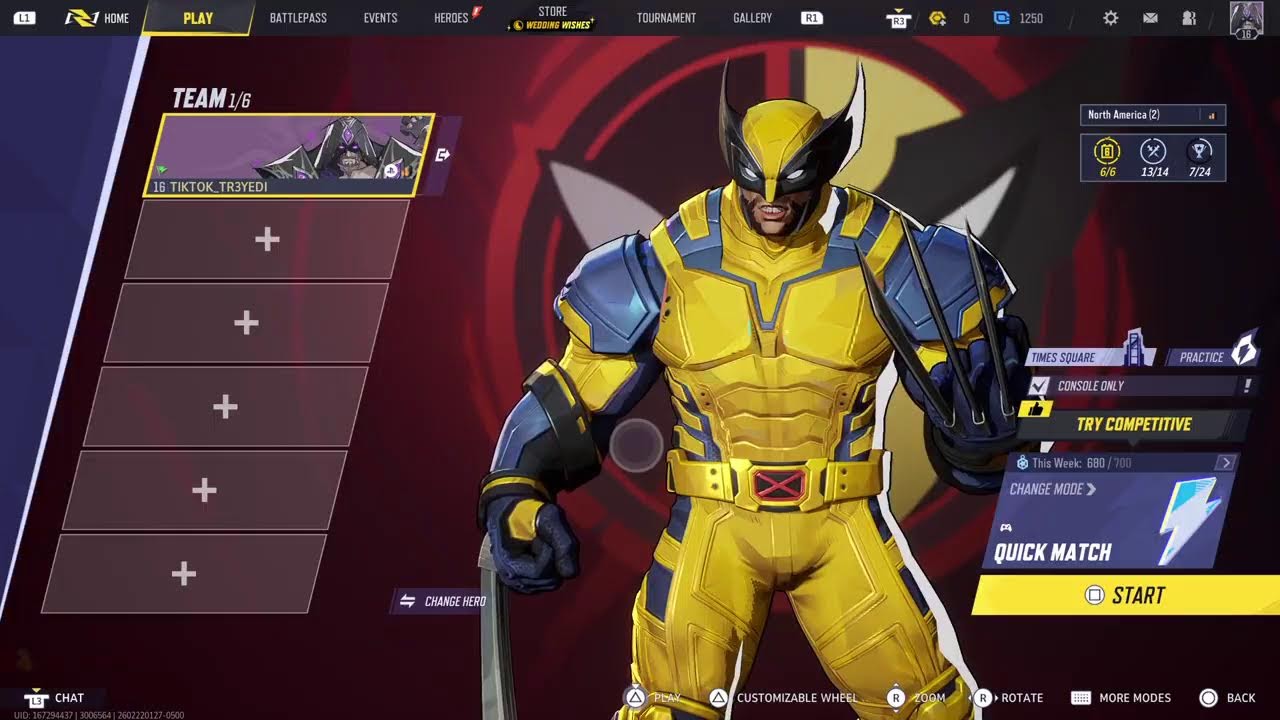Click the R1 shoulder button icon

coord(812,18)
